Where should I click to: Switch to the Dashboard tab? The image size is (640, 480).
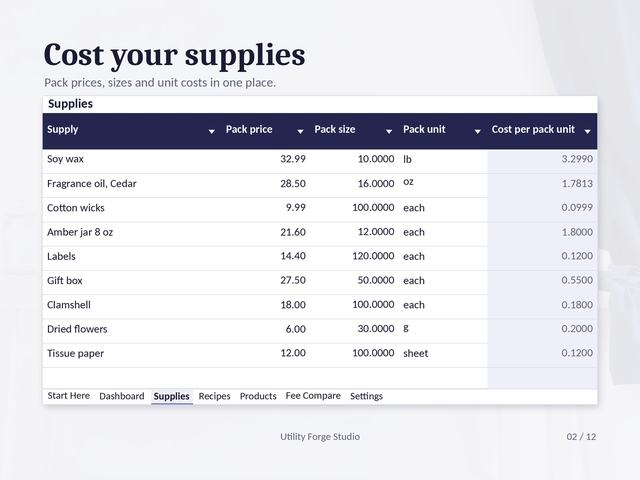tap(122, 396)
